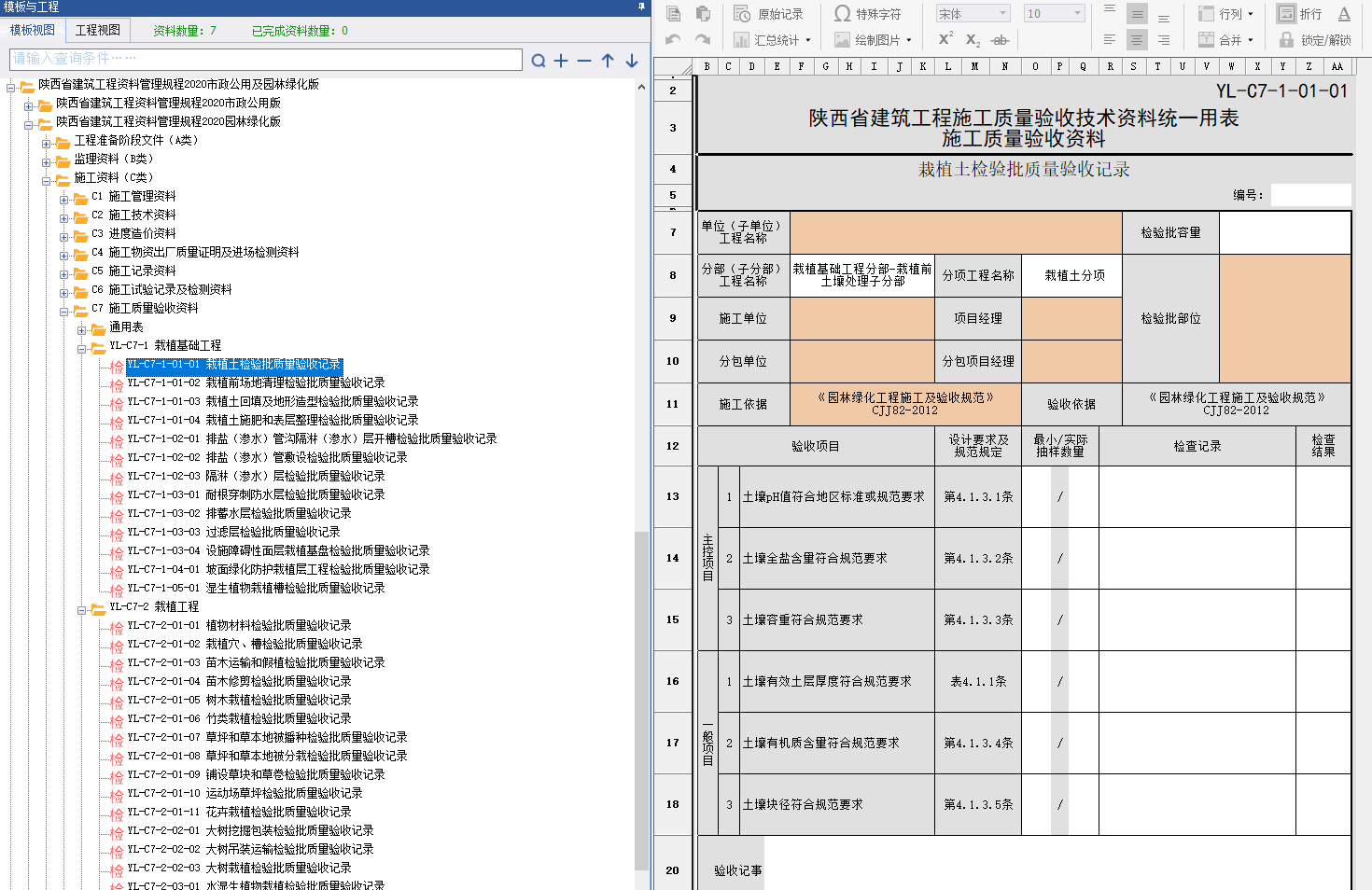This screenshot has width=1372, height=890.
Task: Click the search magnifier icon
Action: [x=539, y=61]
